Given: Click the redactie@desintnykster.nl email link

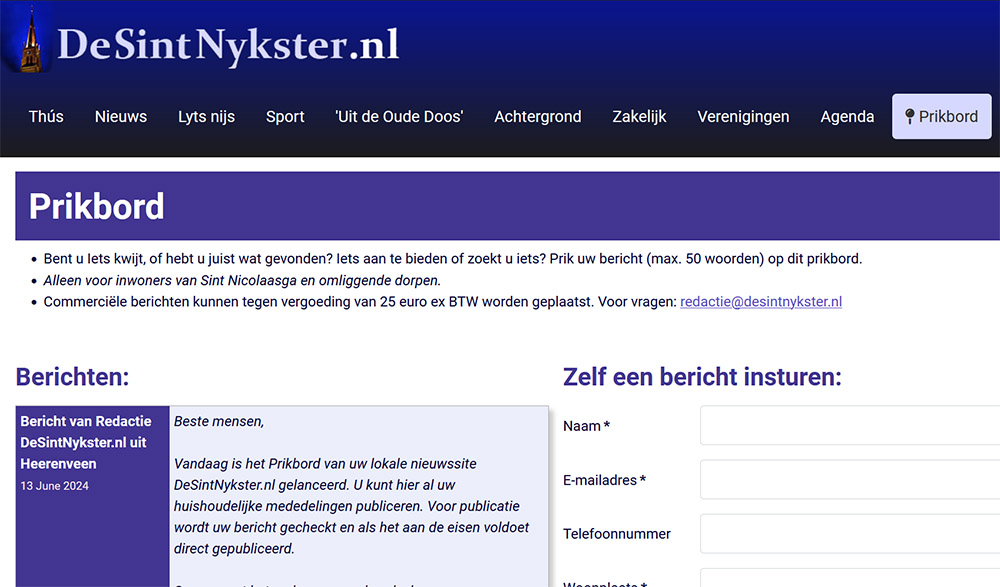Looking at the screenshot, I should 761,302.
